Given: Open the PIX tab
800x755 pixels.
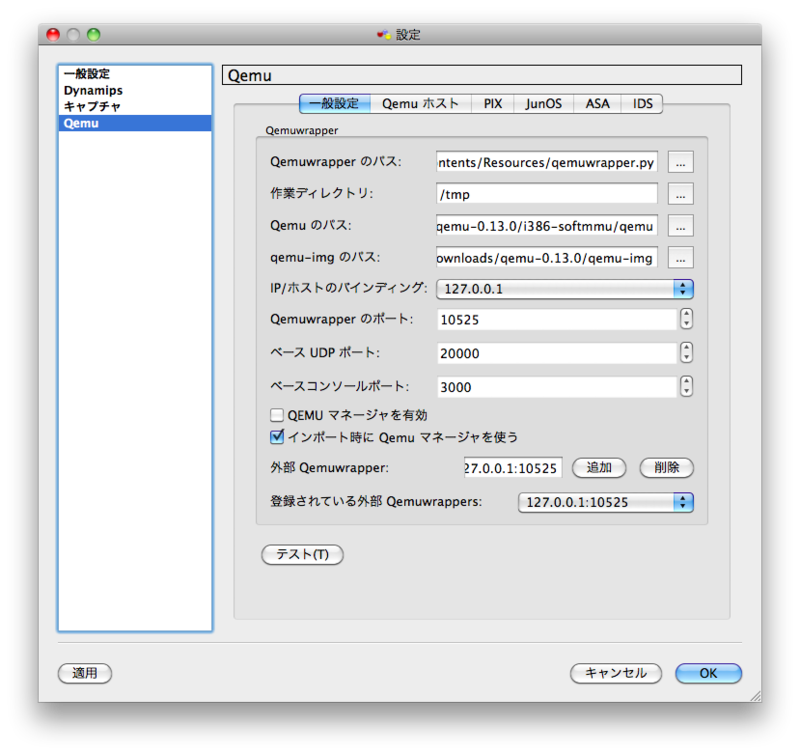Looking at the screenshot, I should (493, 104).
